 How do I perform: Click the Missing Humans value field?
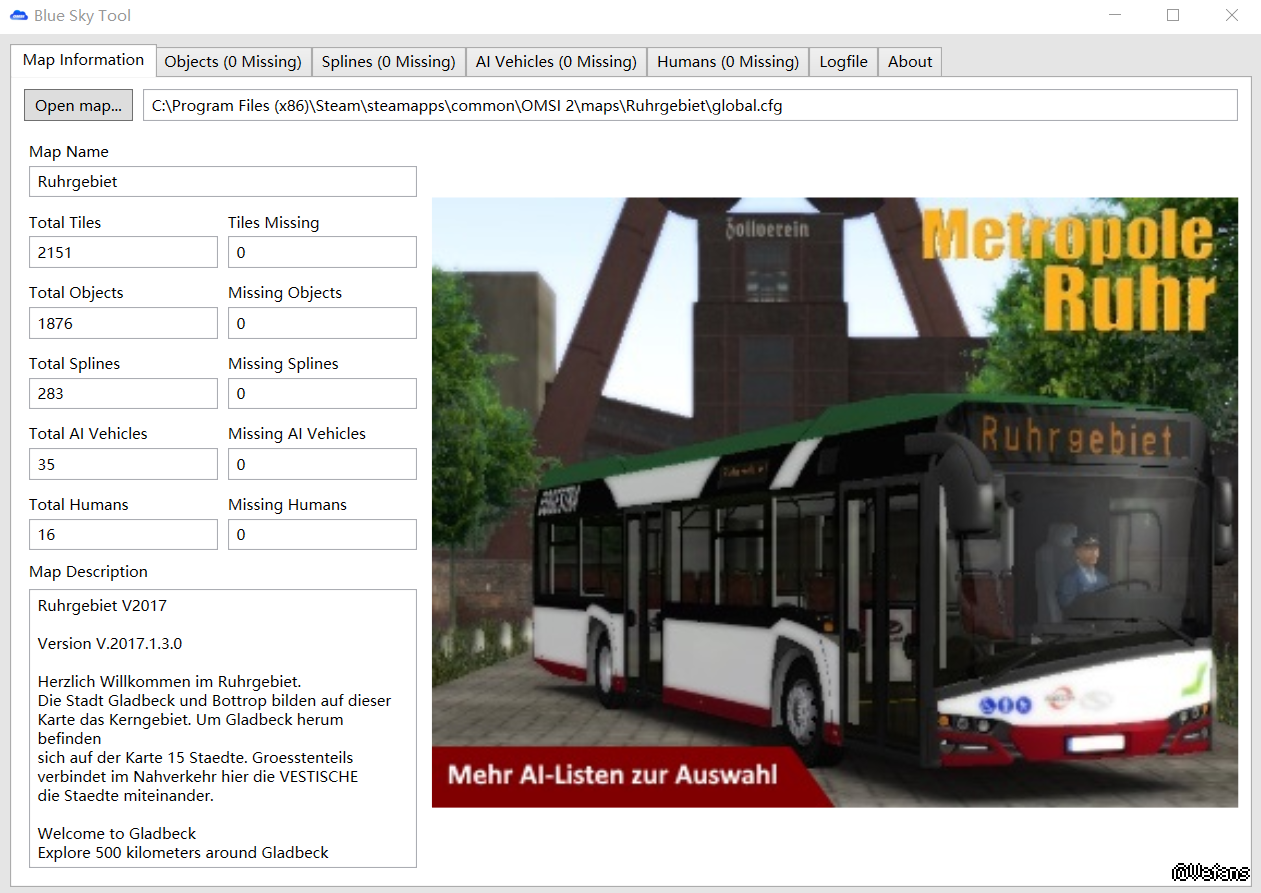click(x=322, y=534)
